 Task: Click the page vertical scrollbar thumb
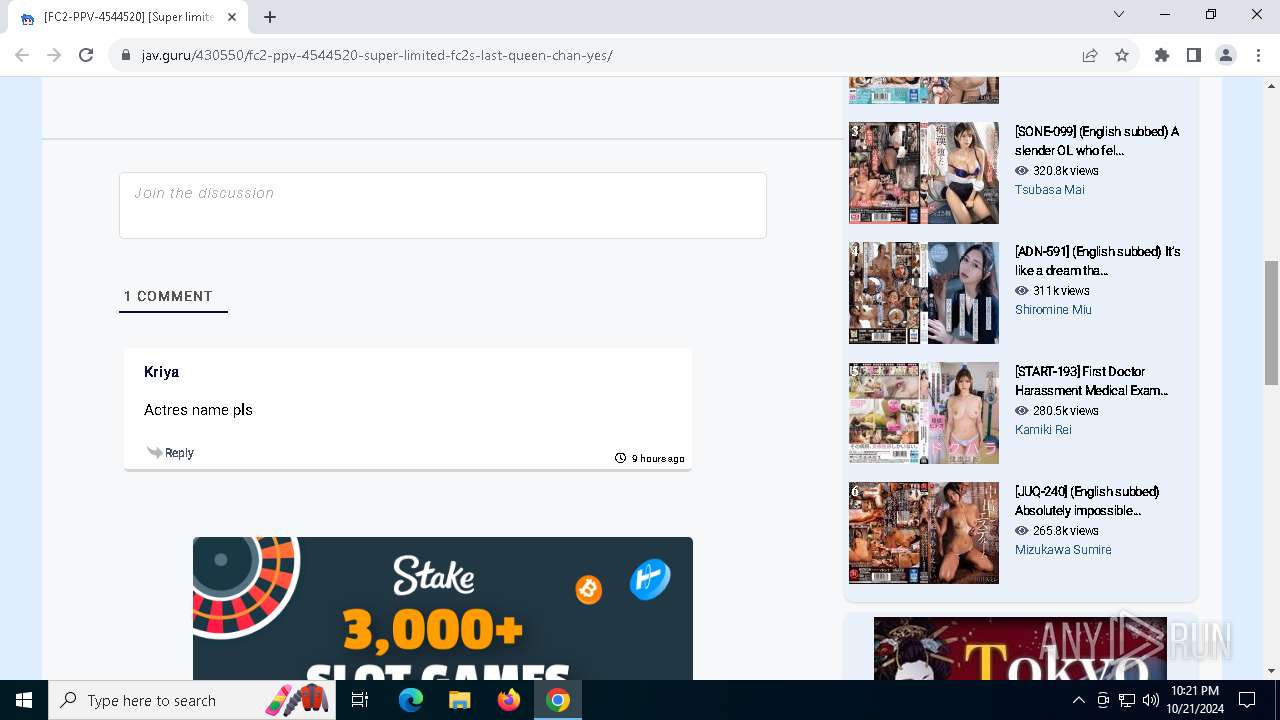coord(1271,322)
